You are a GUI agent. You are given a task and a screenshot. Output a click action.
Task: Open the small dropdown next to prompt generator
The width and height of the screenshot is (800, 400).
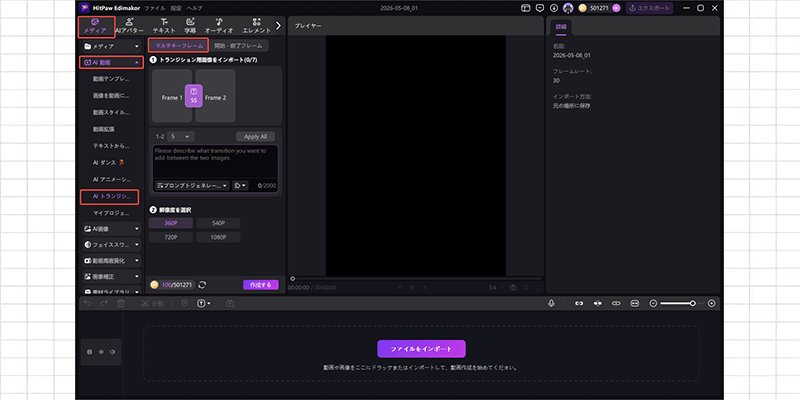click(x=240, y=186)
